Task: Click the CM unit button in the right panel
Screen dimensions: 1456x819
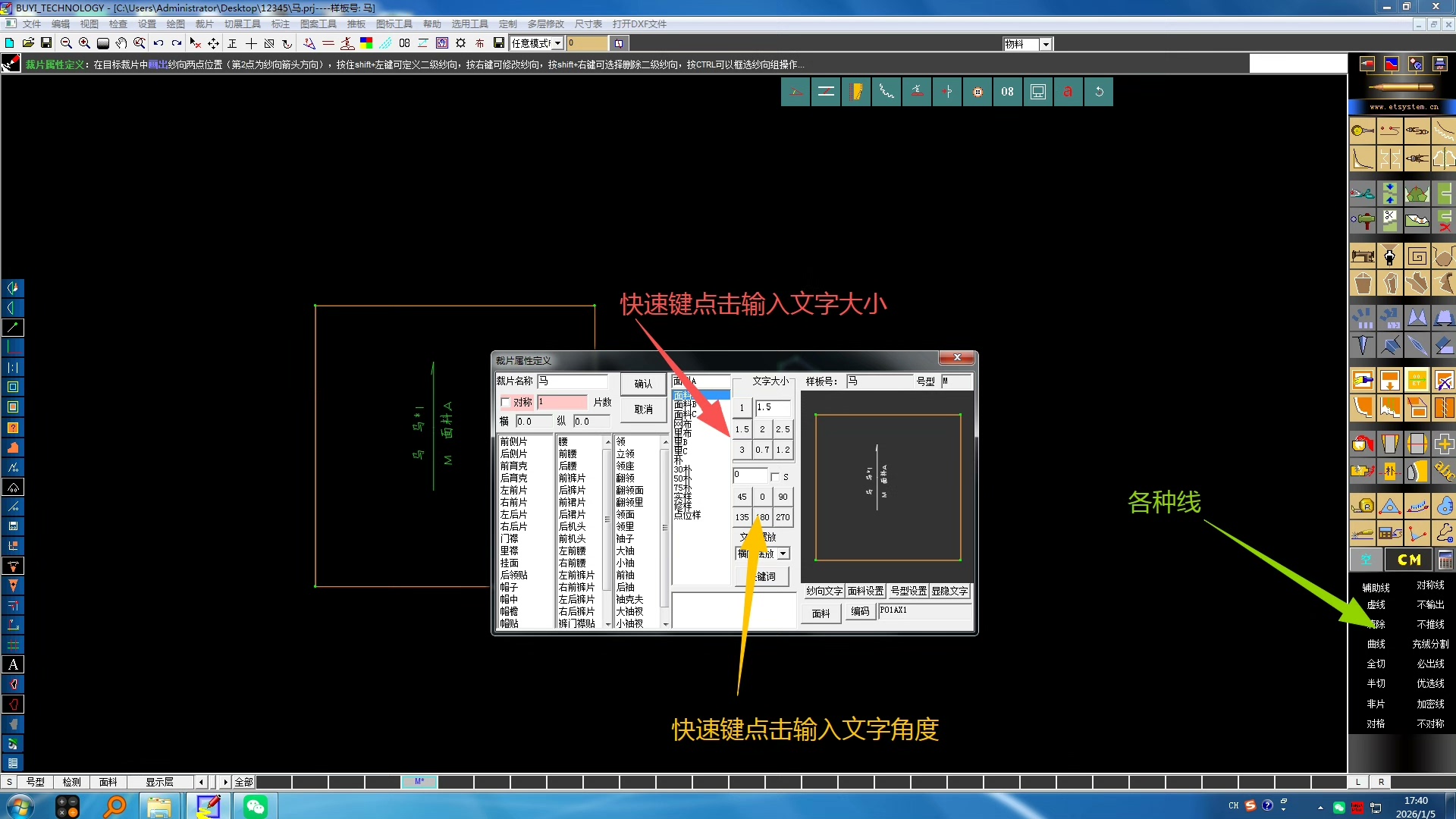Action: 1408,560
